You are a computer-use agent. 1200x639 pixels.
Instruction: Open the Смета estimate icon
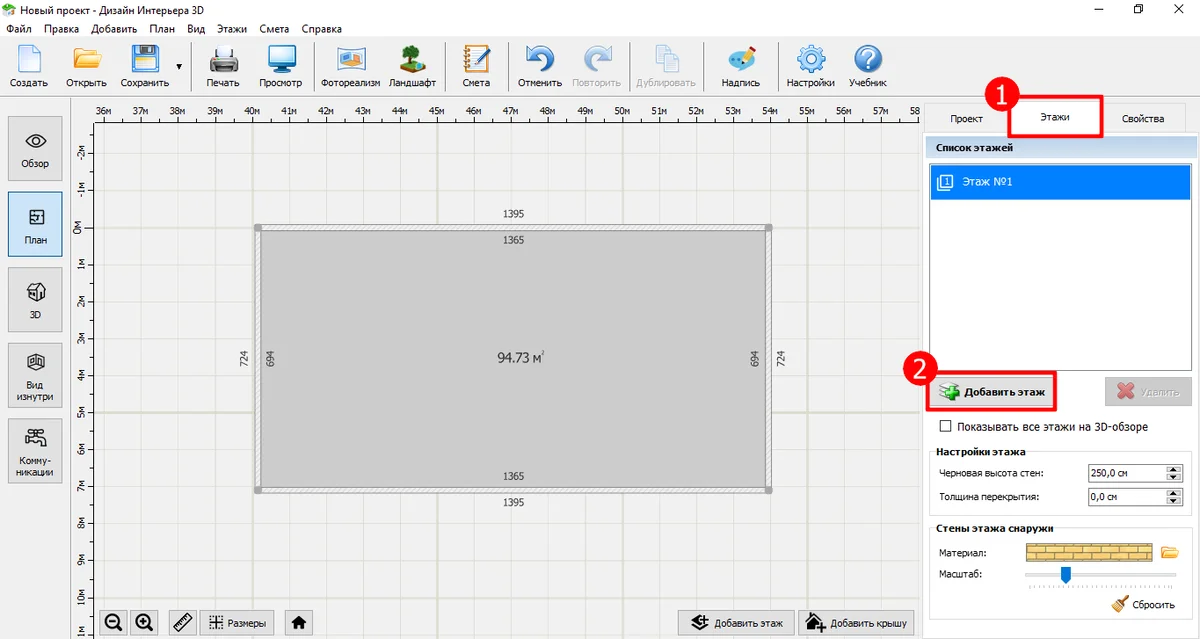(476, 66)
